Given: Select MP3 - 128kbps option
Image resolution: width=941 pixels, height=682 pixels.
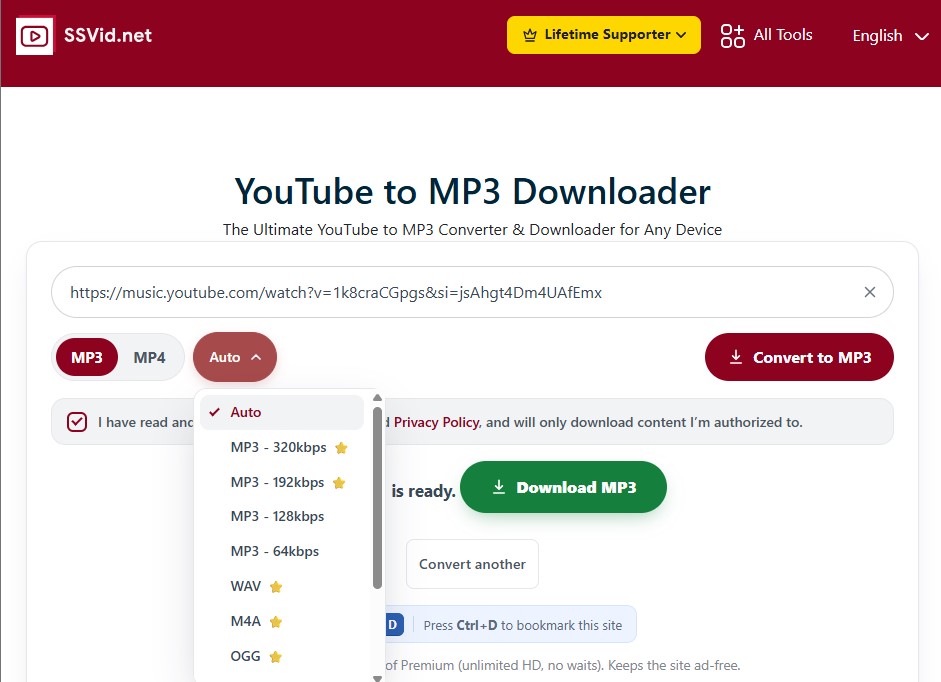Looking at the screenshot, I should [x=282, y=516].
